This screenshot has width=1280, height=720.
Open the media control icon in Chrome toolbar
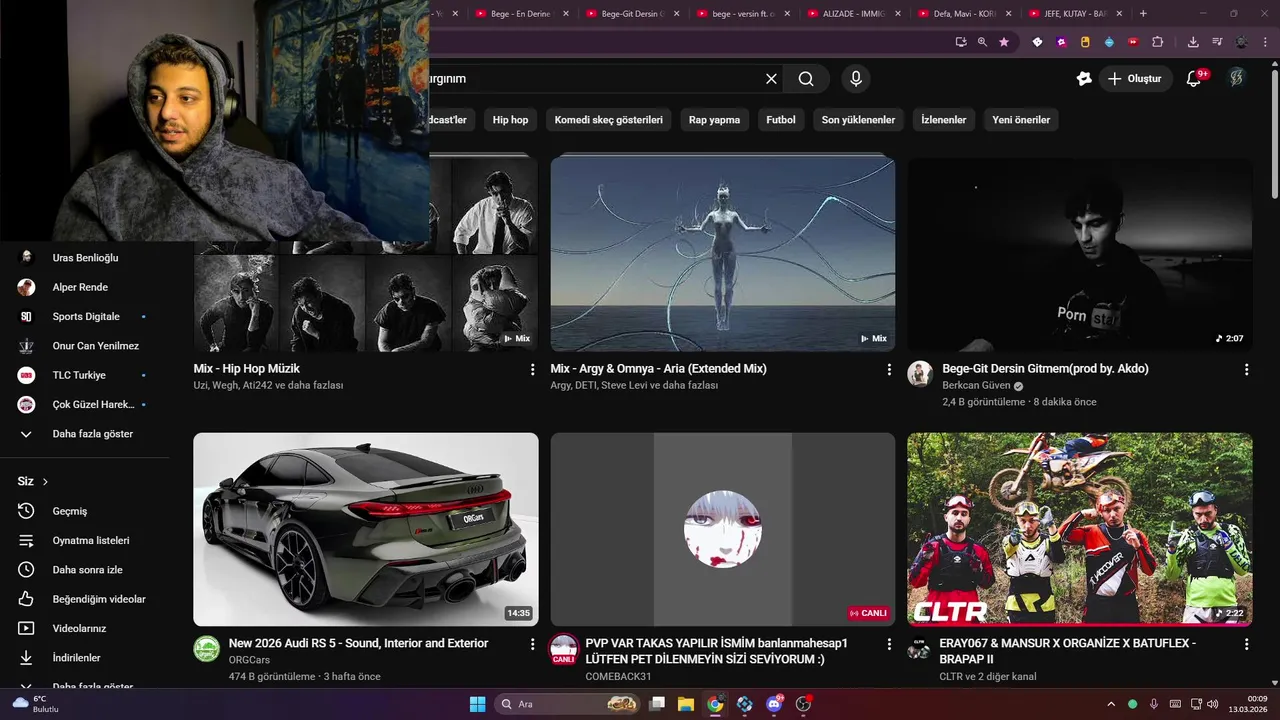[1217, 42]
